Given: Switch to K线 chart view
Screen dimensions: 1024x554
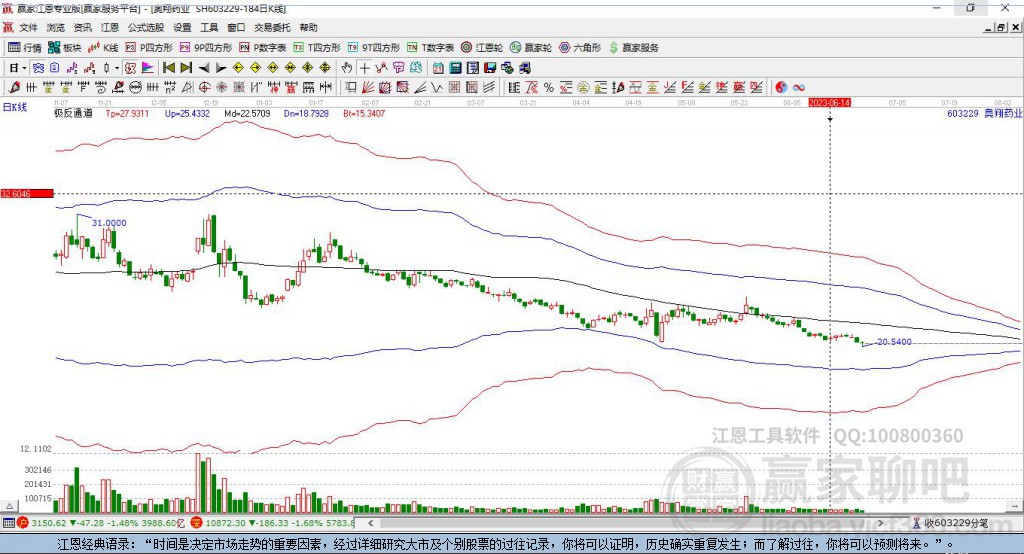Looking at the screenshot, I should [103, 48].
